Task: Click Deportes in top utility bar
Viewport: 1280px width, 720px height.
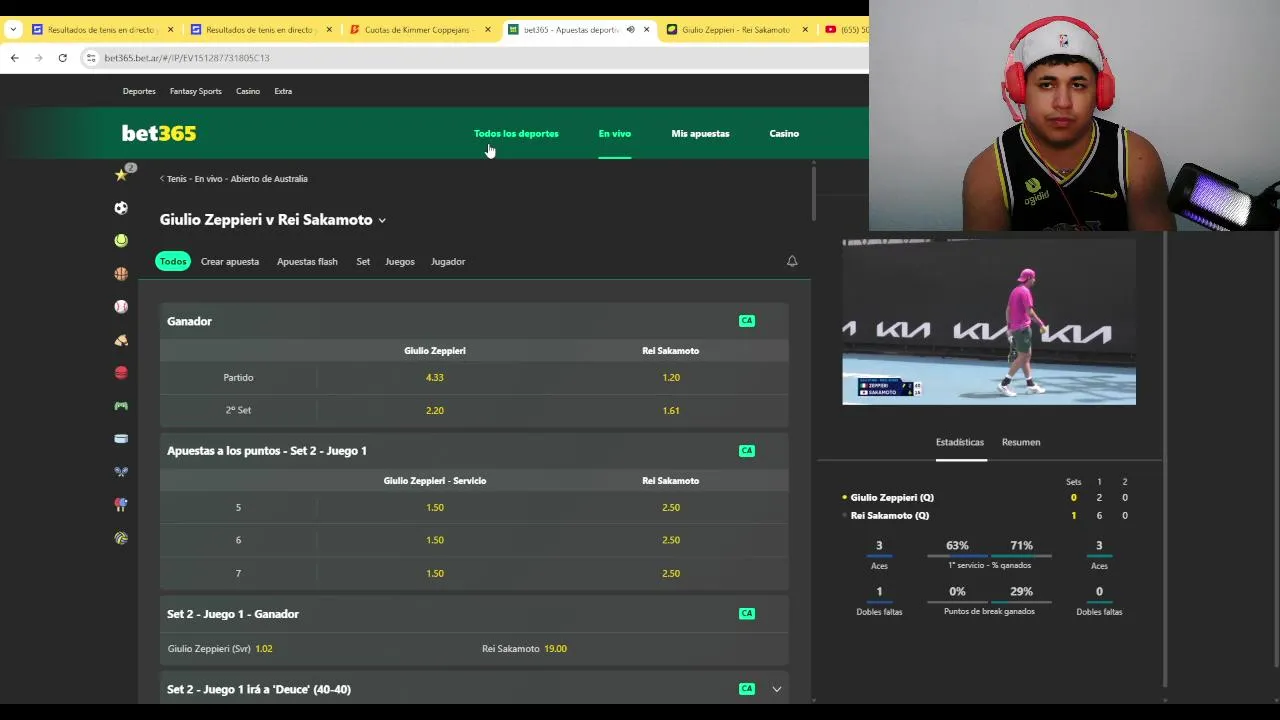Action: (139, 91)
